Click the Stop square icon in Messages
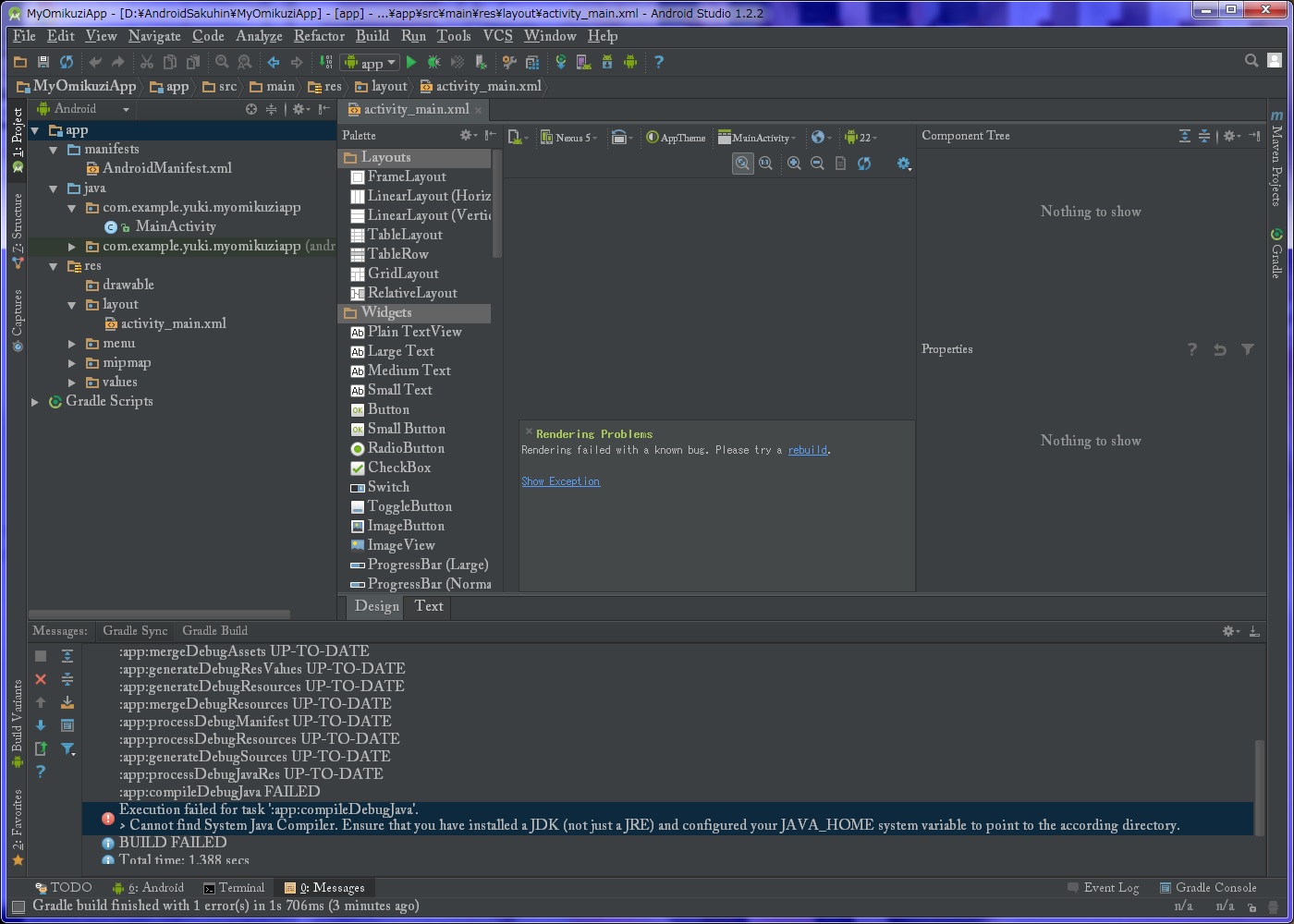Image resolution: width=1294 pixels, height=924 pixels. 41,656
